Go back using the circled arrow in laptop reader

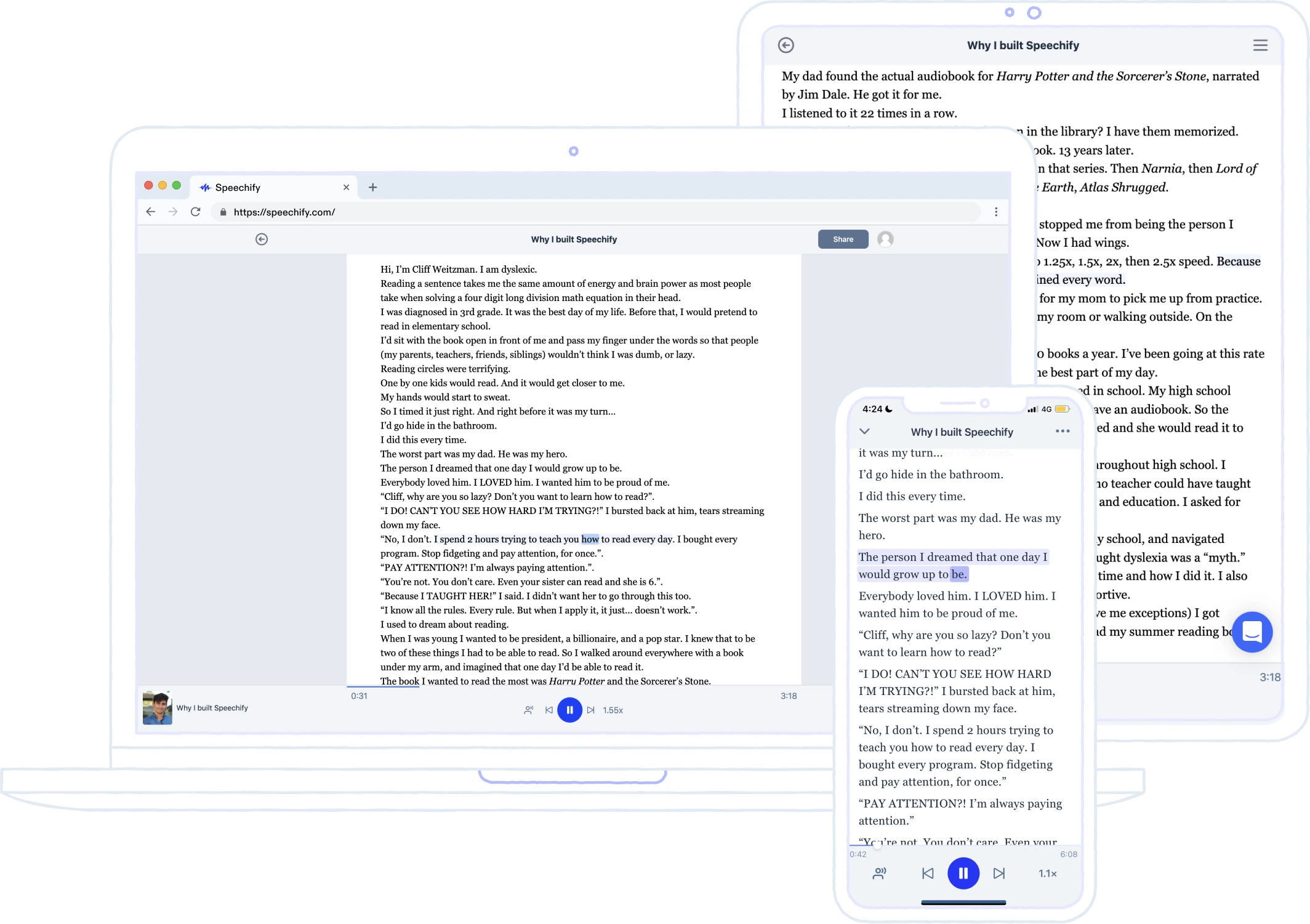262,239
